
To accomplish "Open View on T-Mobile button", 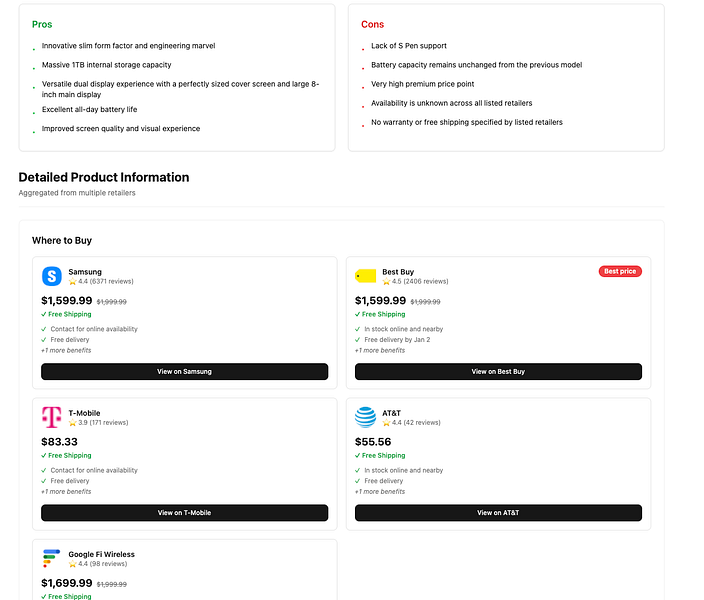I will point(185,513).
